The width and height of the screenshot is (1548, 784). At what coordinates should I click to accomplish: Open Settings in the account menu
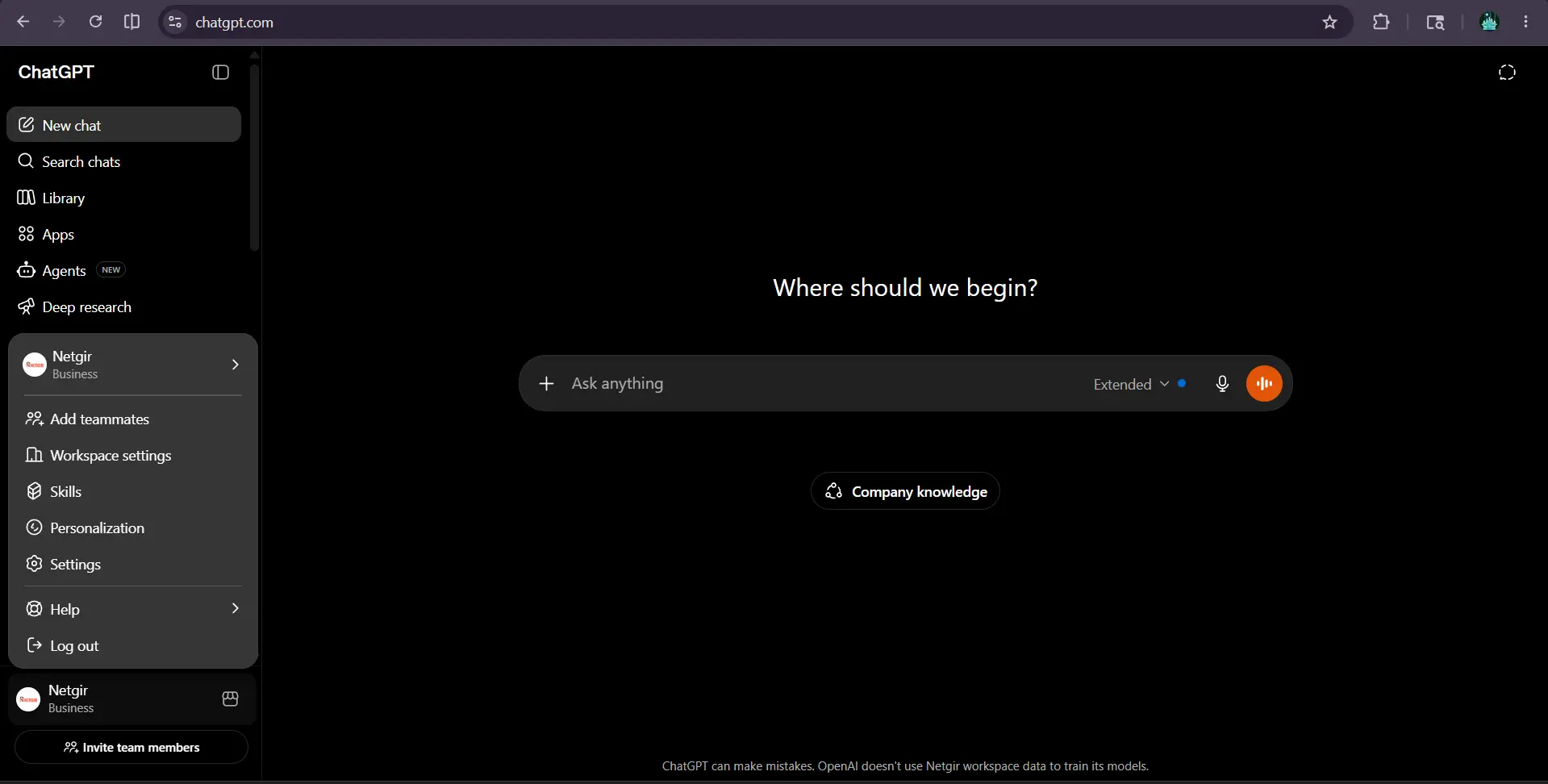coord(133,564)
